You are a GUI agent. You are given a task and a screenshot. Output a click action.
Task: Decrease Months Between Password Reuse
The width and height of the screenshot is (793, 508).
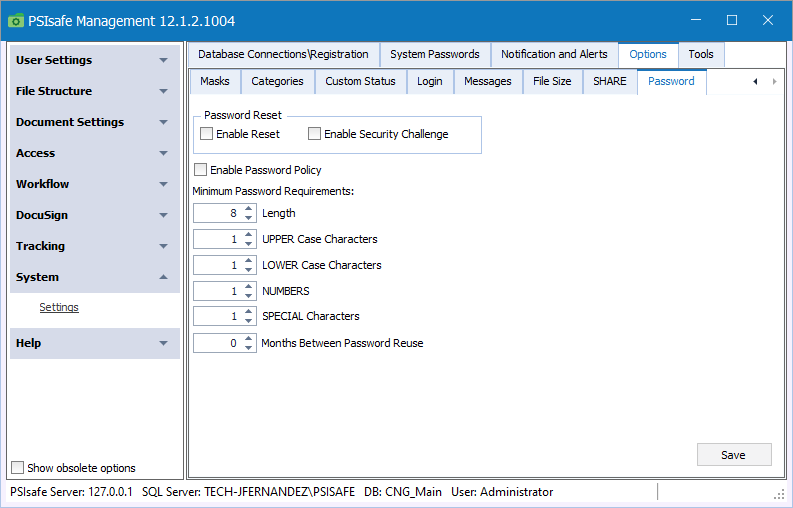click(x=248, y=348)
